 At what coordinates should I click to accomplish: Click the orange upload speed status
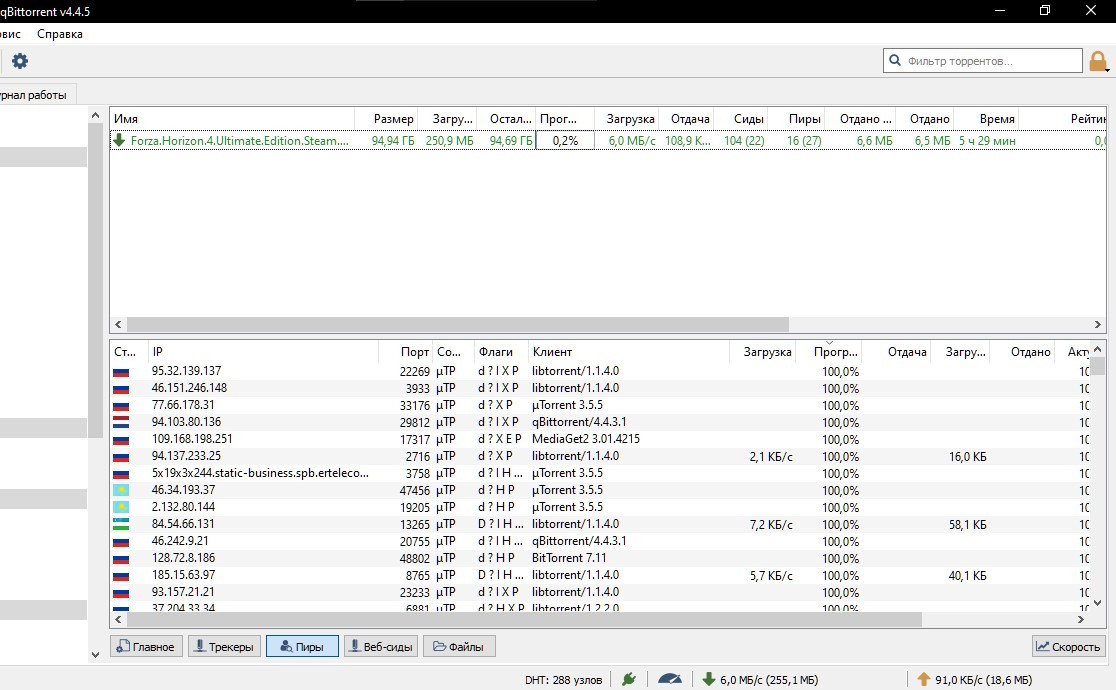pyautogui.click(x=977, y=679)
